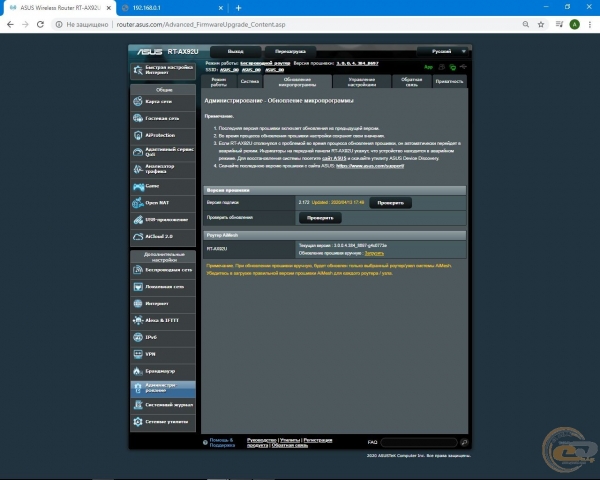Click the green App status icon
The height and width of the screenshot is (480, 600).
428,67
